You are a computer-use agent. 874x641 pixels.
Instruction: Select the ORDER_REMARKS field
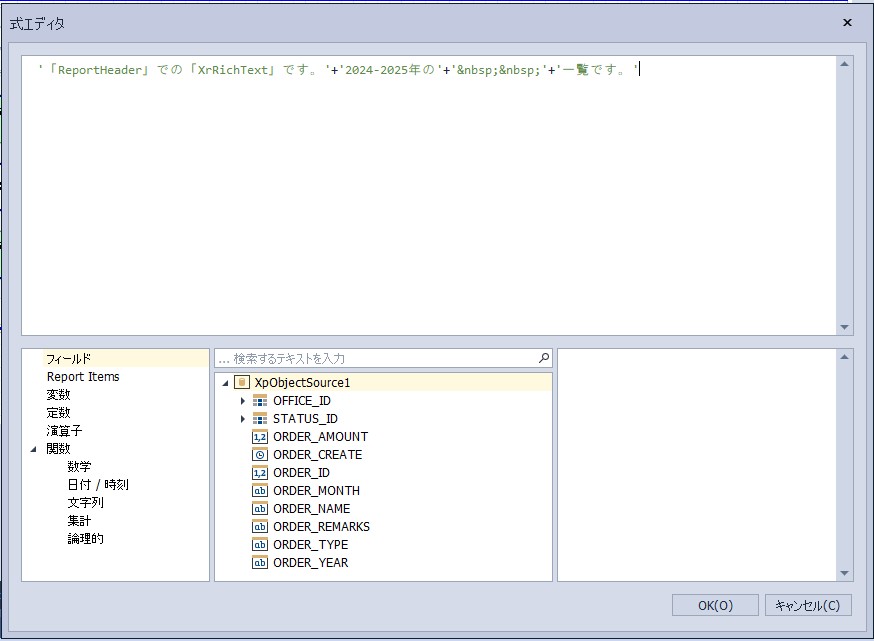[321, 527]
